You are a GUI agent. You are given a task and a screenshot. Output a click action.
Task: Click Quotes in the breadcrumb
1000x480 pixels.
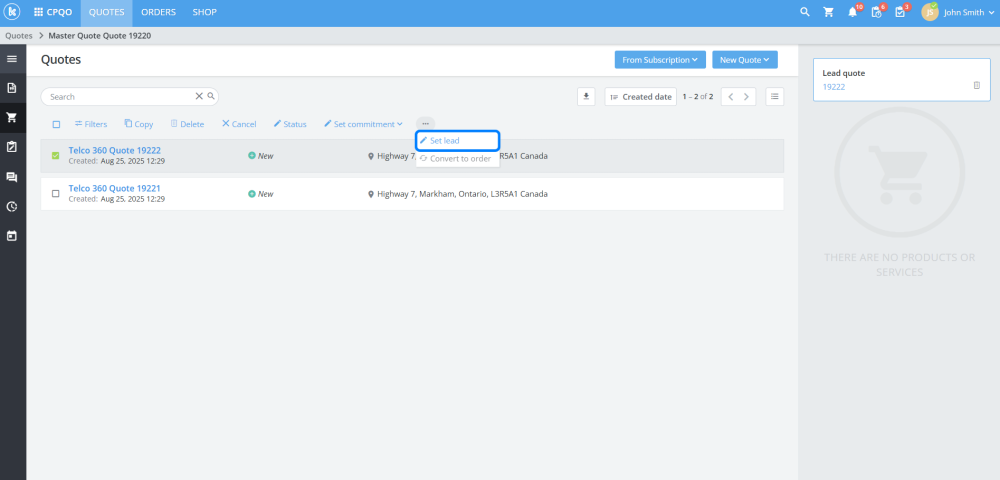(x=18, y=36)
